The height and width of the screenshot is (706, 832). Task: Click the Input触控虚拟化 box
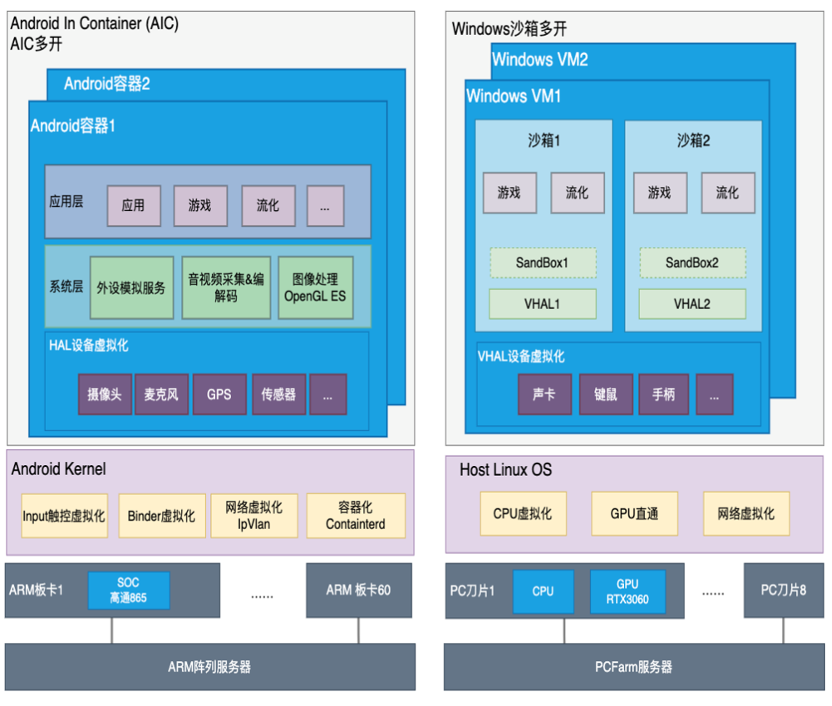point(64,516)
